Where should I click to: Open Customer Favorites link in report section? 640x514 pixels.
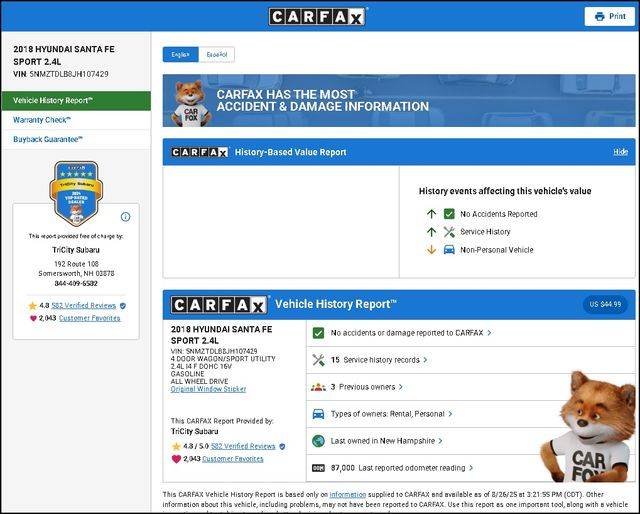[x=233, y=459]
